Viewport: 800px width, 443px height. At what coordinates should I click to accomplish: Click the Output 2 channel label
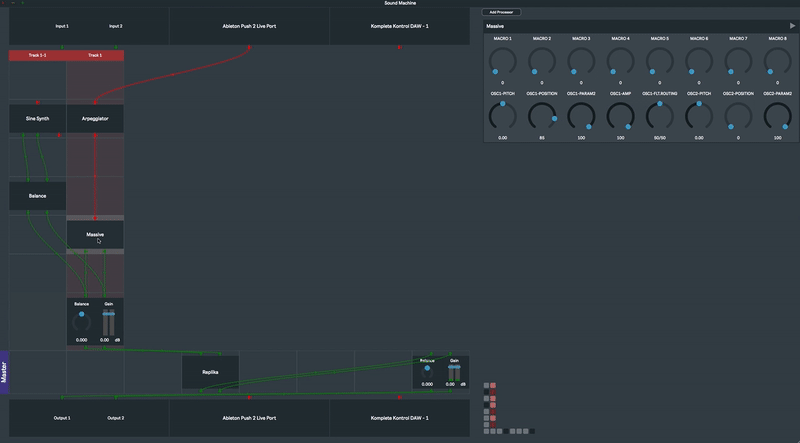tap(116, 418)
